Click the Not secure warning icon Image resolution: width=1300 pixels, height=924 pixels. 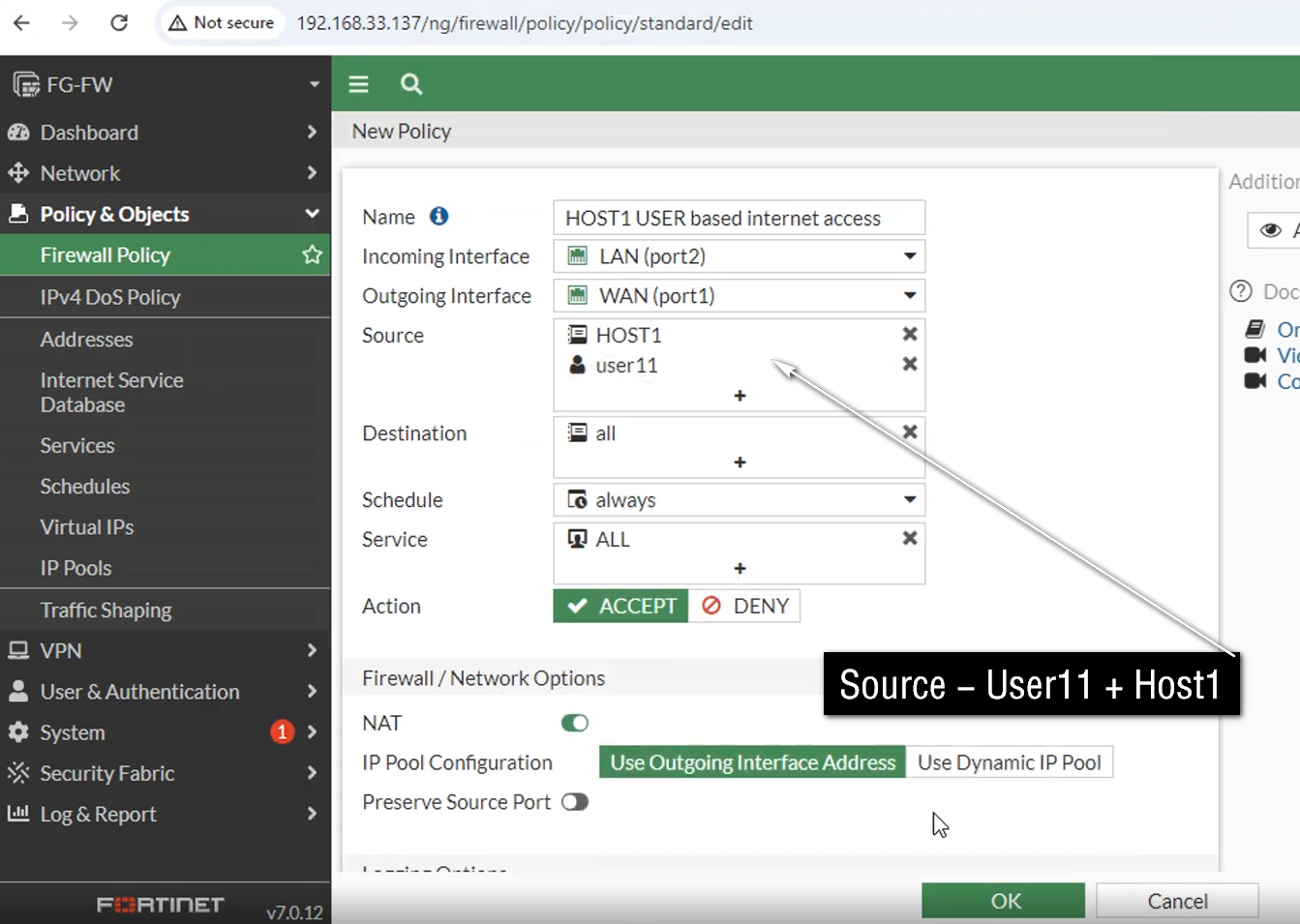click(x=177, y=22)
